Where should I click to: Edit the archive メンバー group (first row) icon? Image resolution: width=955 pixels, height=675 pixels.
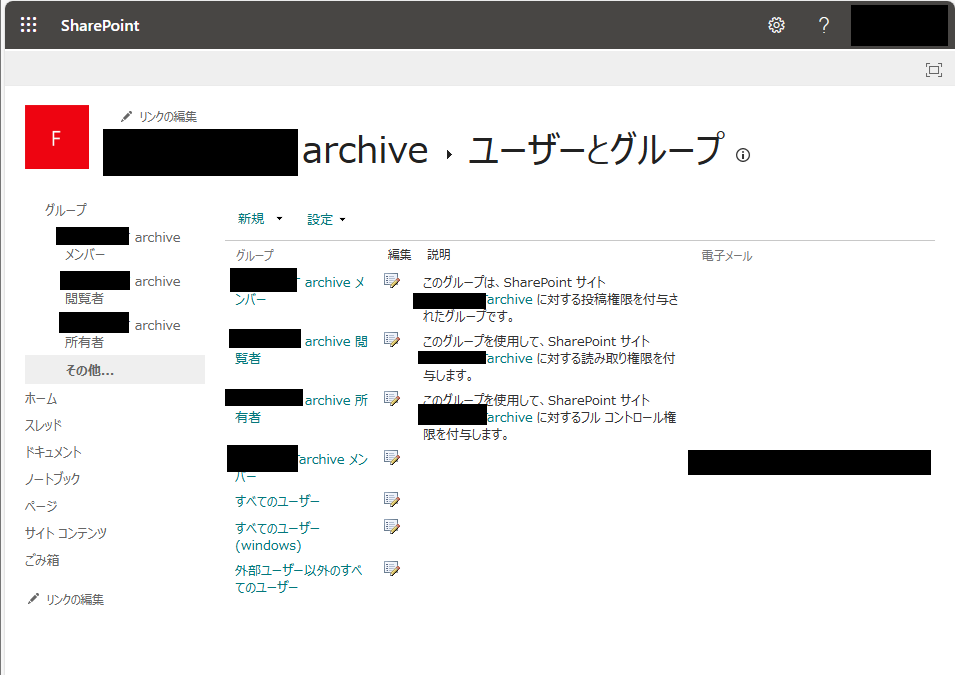[392, 281]
